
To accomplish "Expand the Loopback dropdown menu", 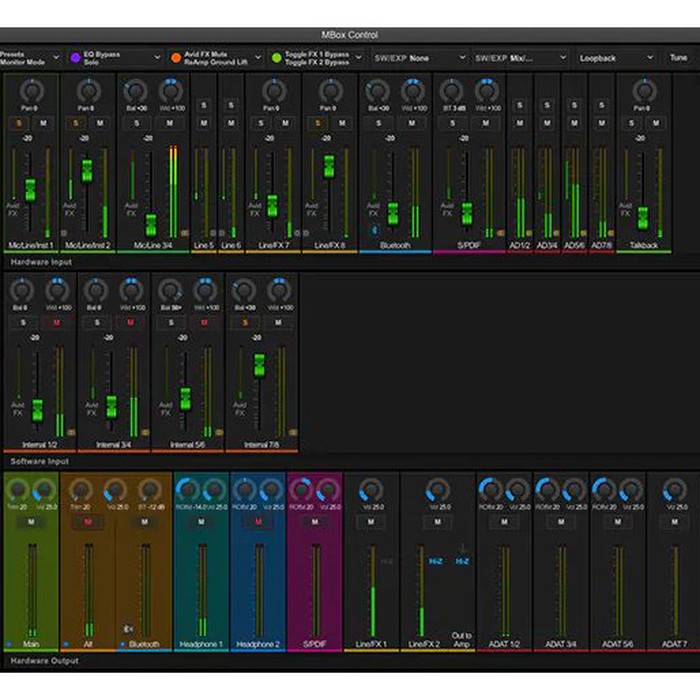I will tap(616, 58).
